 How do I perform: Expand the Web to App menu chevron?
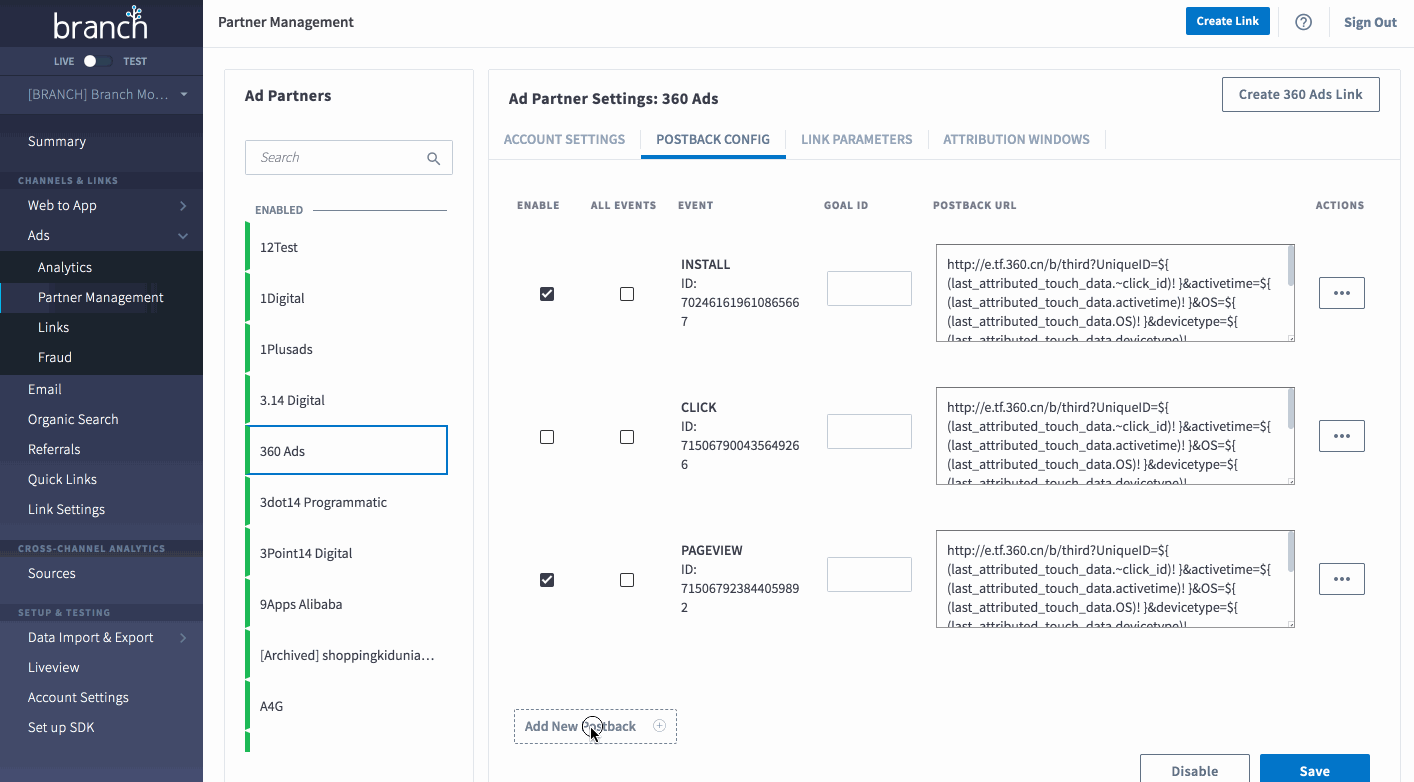pos(183,206)
